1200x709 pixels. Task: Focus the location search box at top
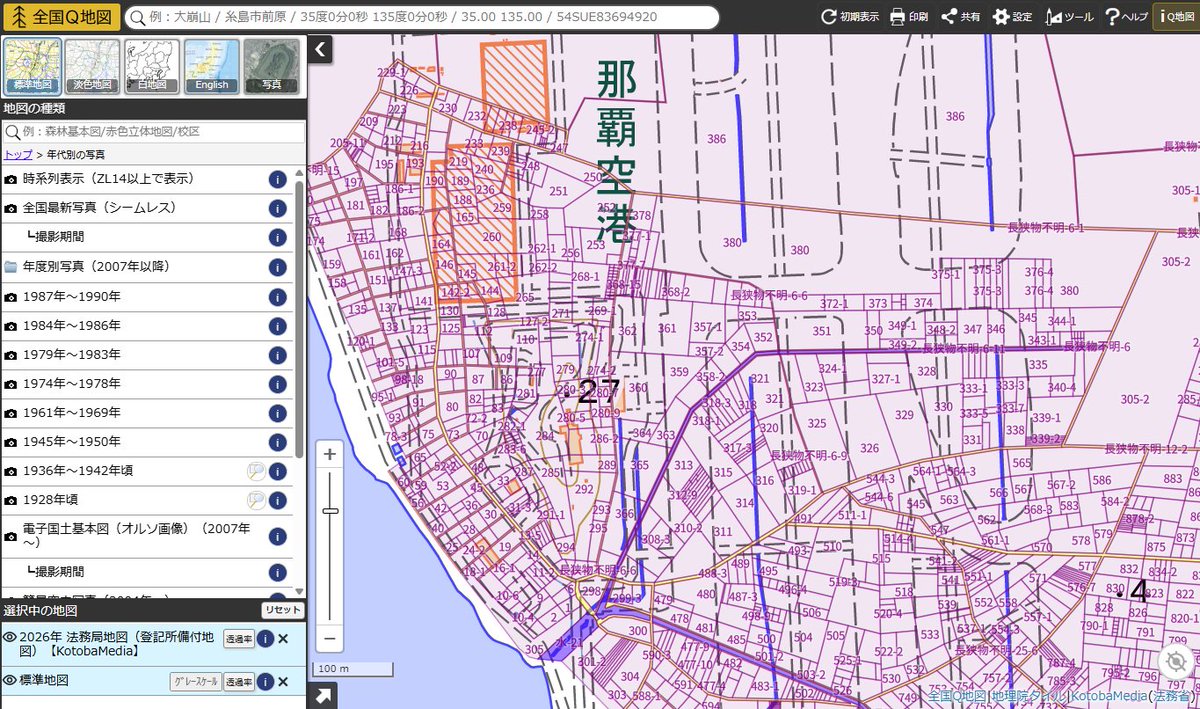tap(420, 17)
